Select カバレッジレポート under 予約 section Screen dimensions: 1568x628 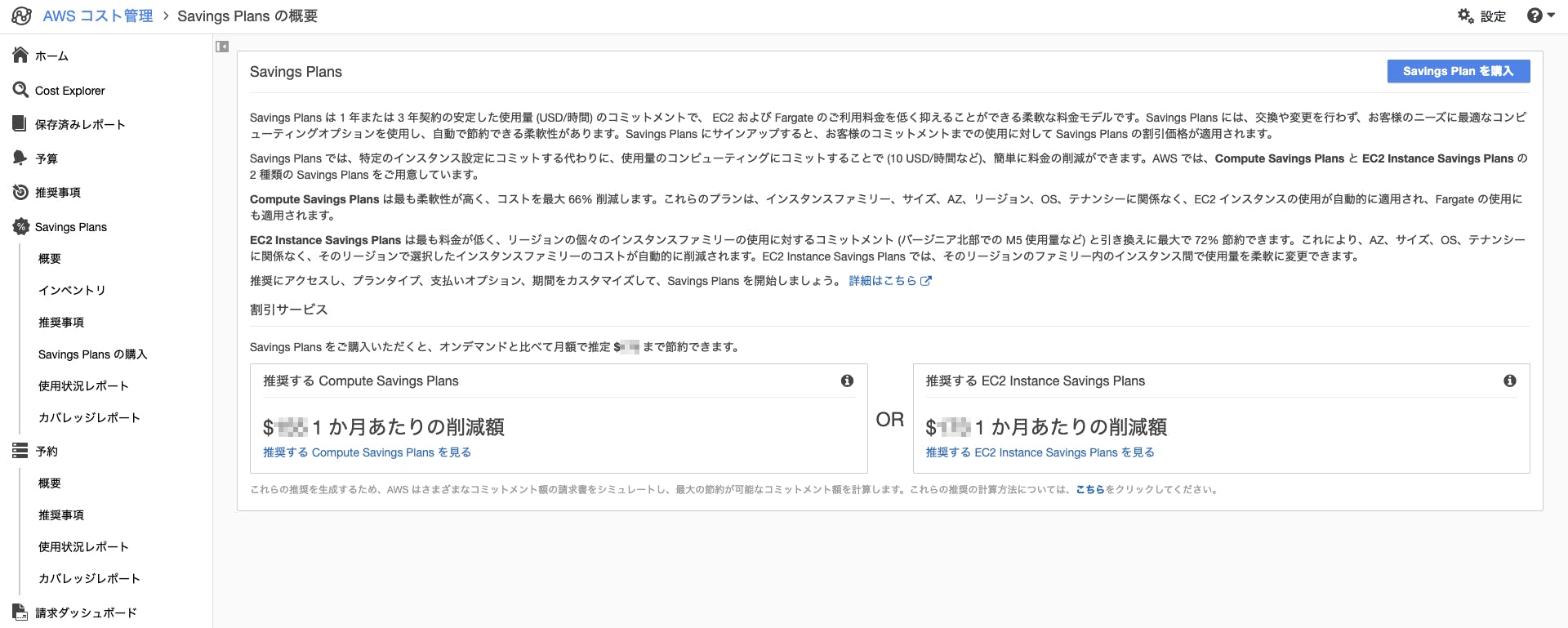click(x=89, y=578)
